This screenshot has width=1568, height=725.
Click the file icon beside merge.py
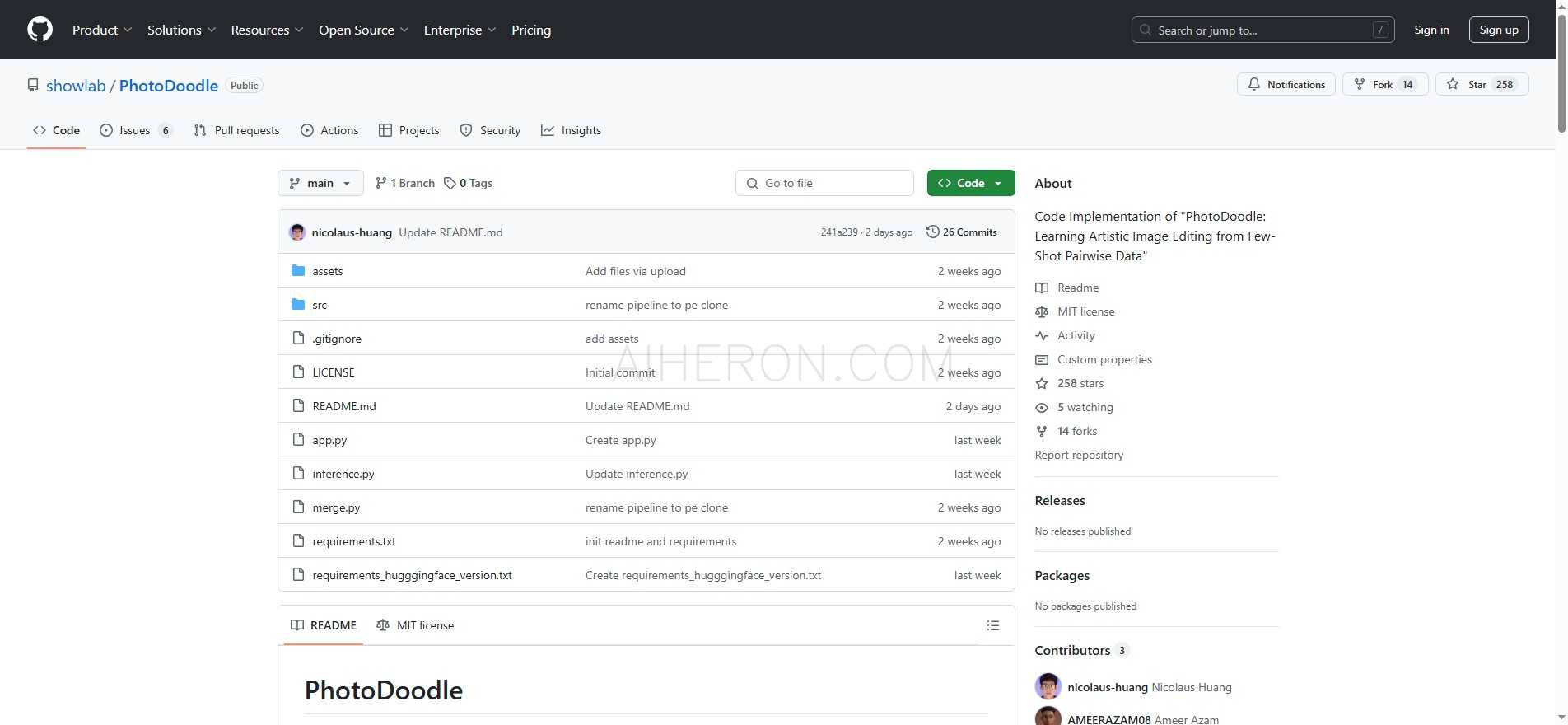(298, 507)
